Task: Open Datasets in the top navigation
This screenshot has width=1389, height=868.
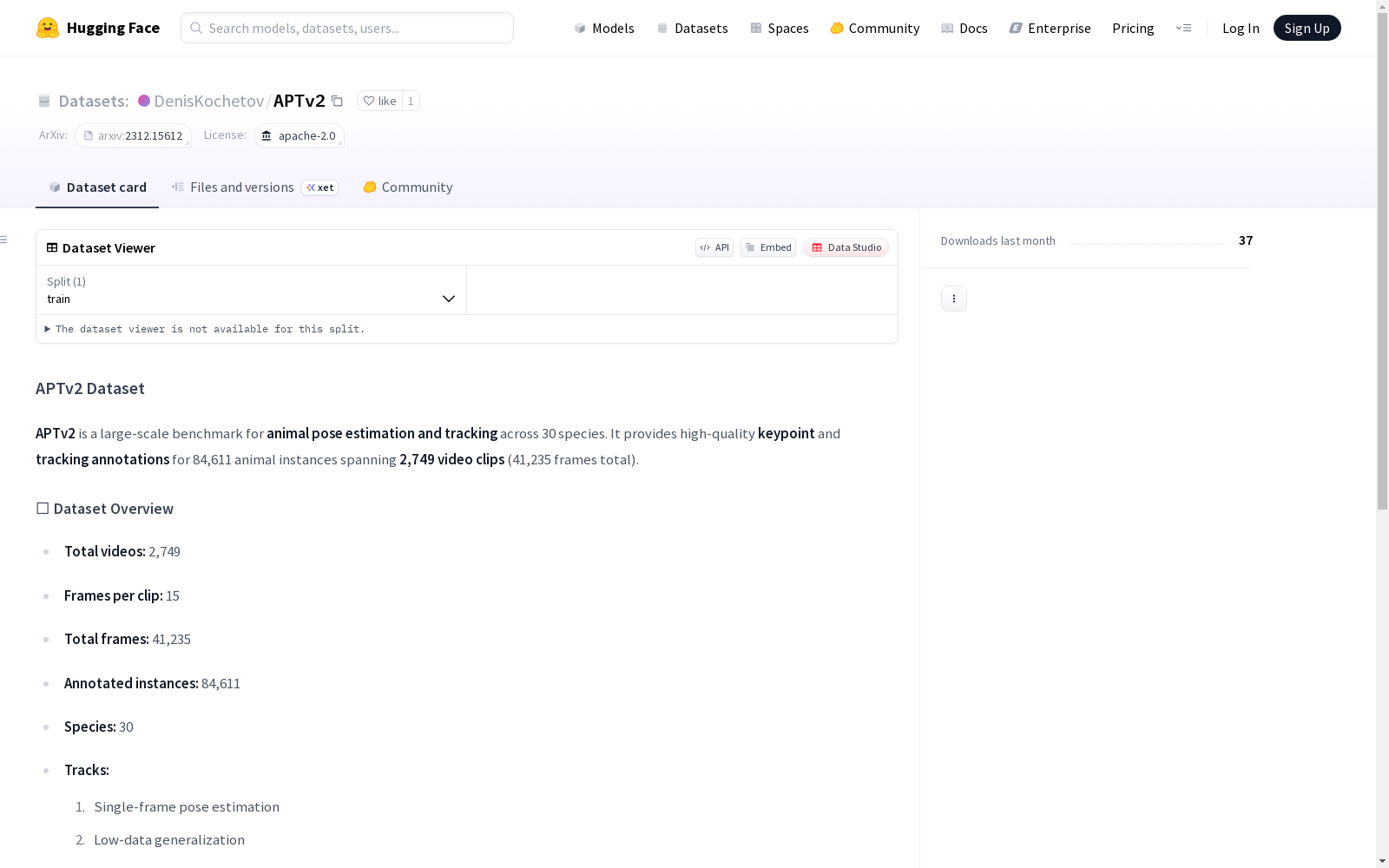Action: 692,28
